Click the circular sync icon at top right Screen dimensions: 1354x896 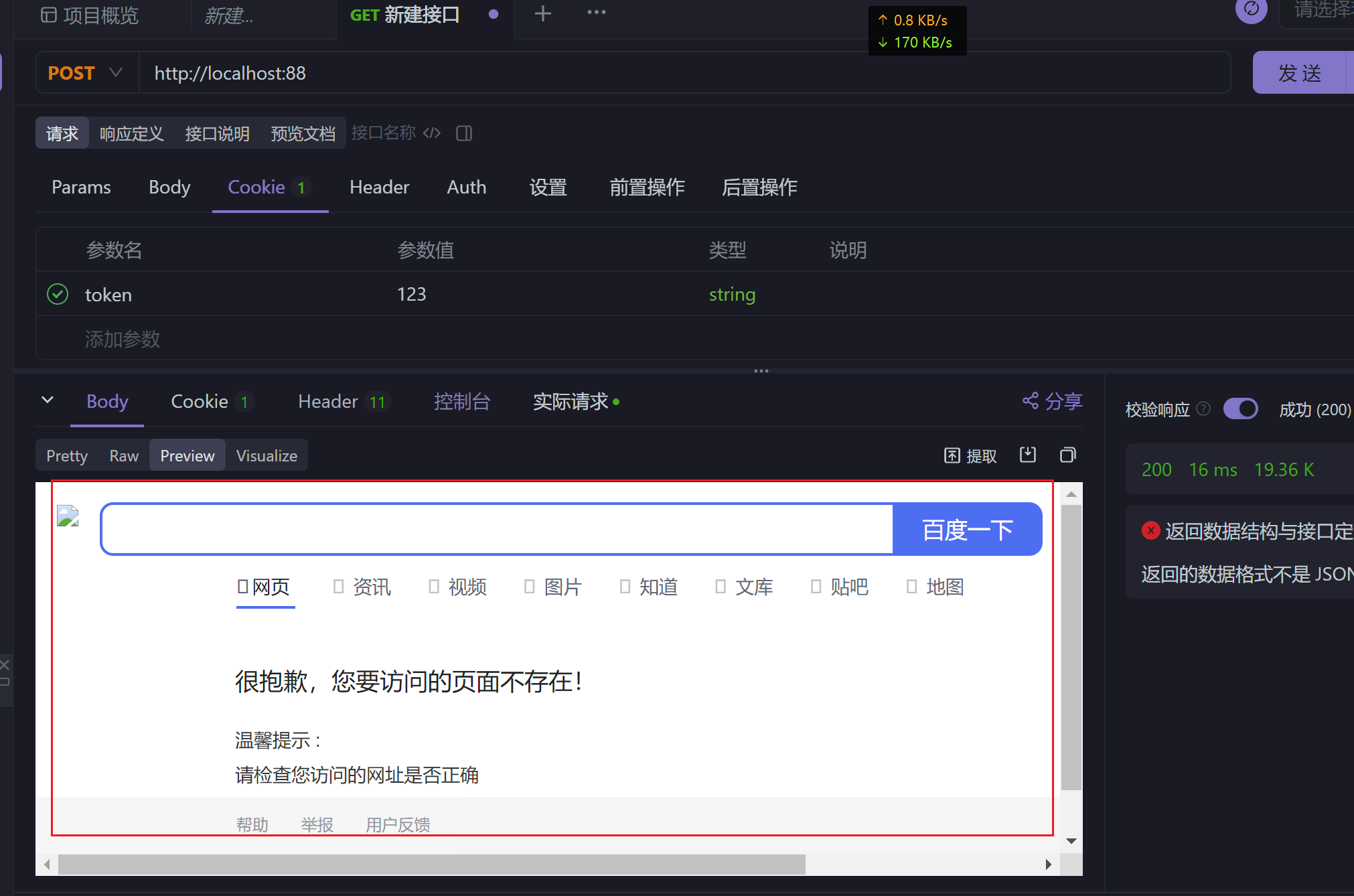[x=1251, y=9]
